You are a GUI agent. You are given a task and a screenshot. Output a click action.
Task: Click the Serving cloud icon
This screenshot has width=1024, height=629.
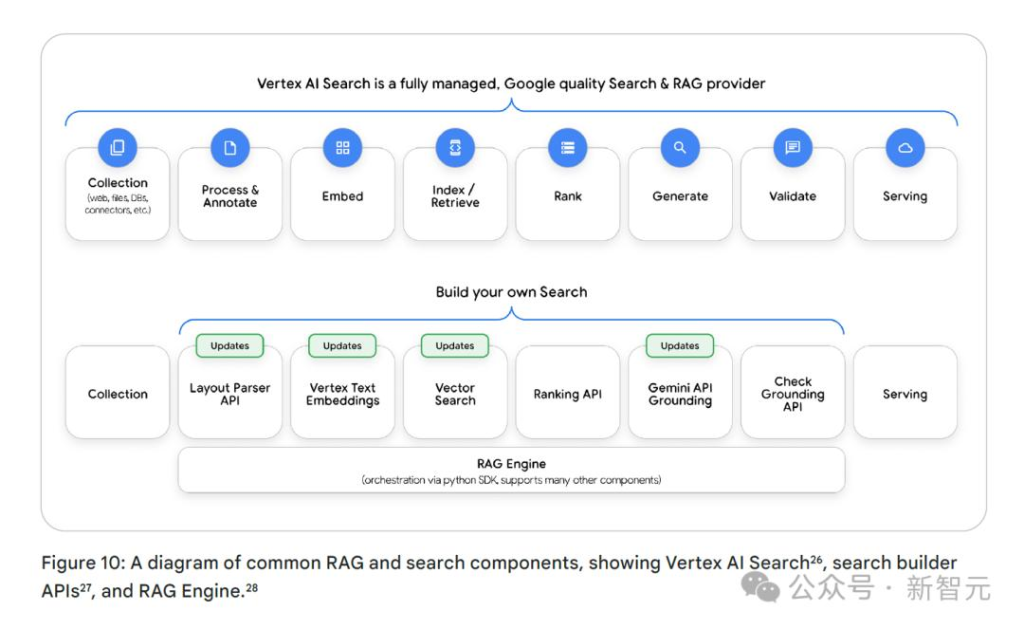905,148
